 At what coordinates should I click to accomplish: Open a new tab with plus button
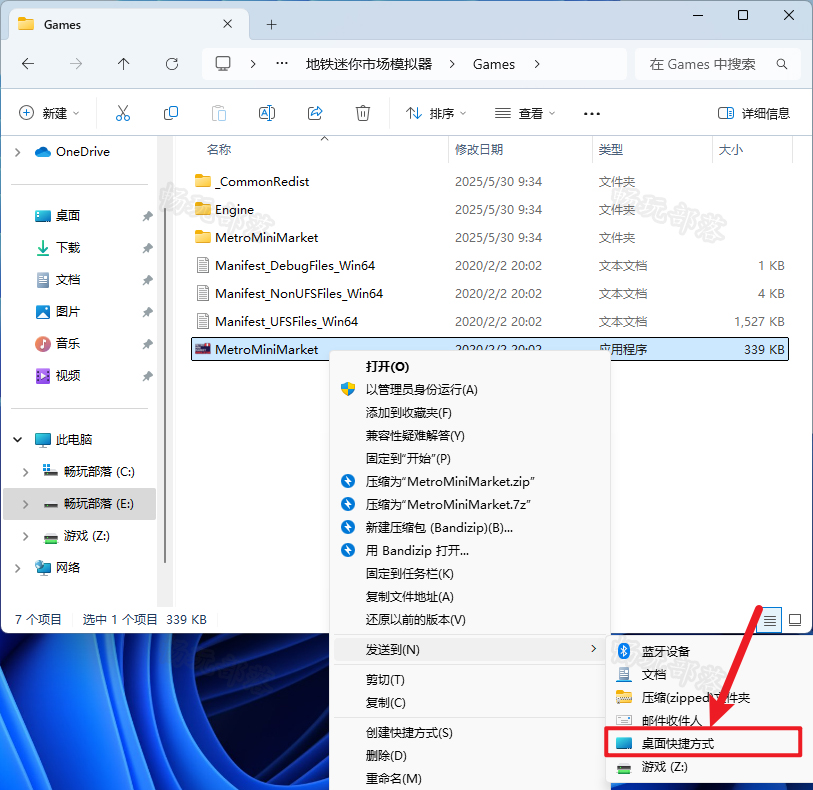click(x=271, y=24)
